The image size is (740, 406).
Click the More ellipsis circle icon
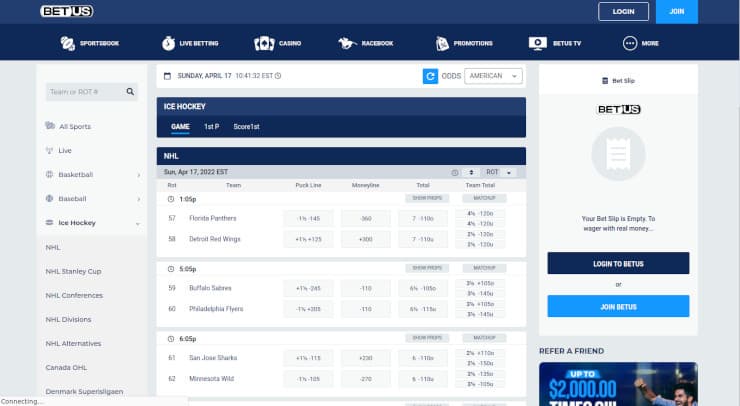[630, 43]
